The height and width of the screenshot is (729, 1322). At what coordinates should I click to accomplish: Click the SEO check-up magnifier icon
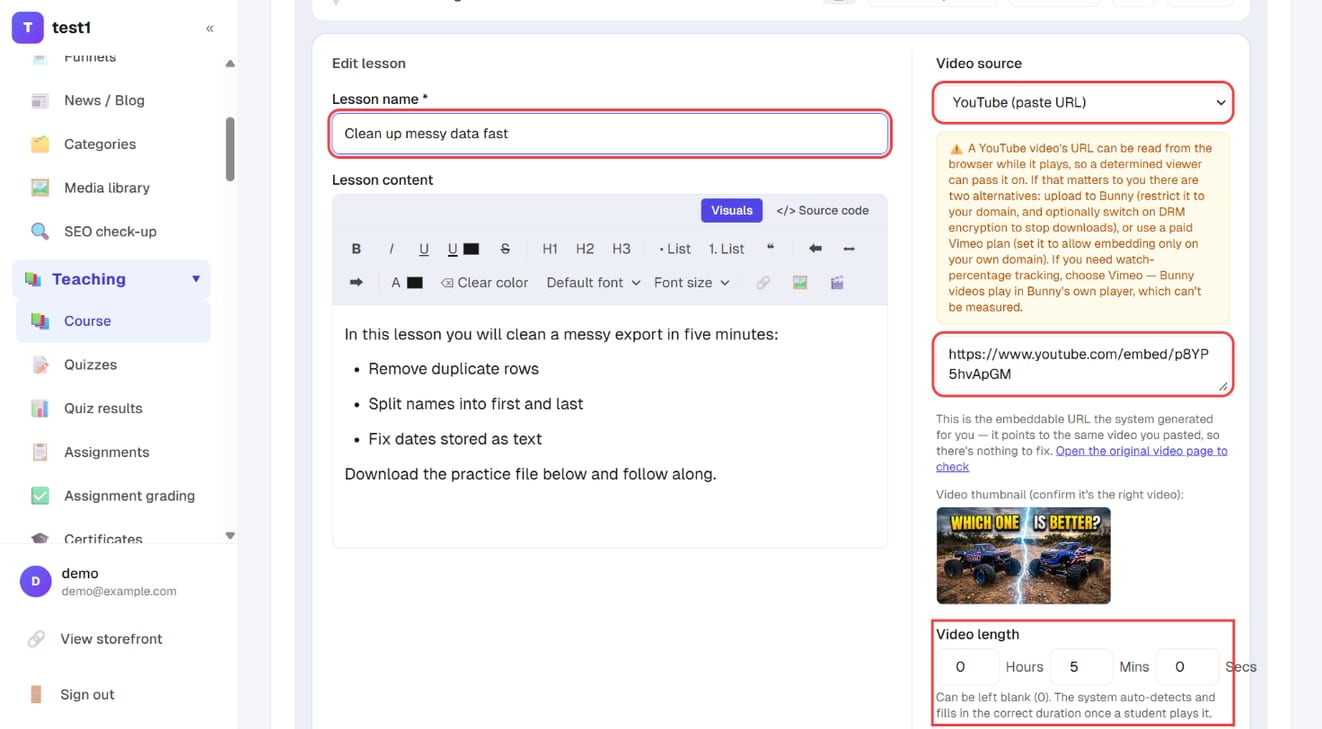[40, 231]
